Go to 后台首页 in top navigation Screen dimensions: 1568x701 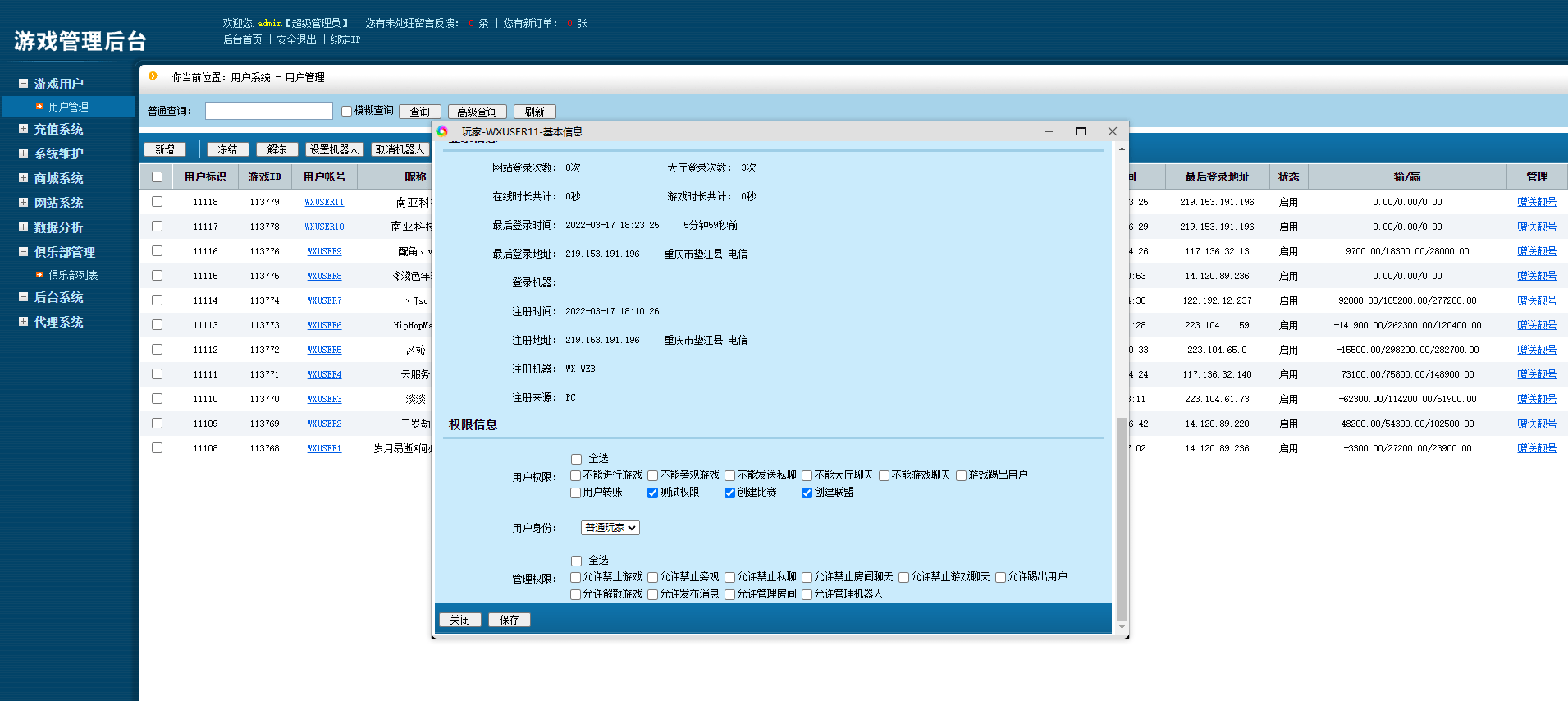coord(242,39)
